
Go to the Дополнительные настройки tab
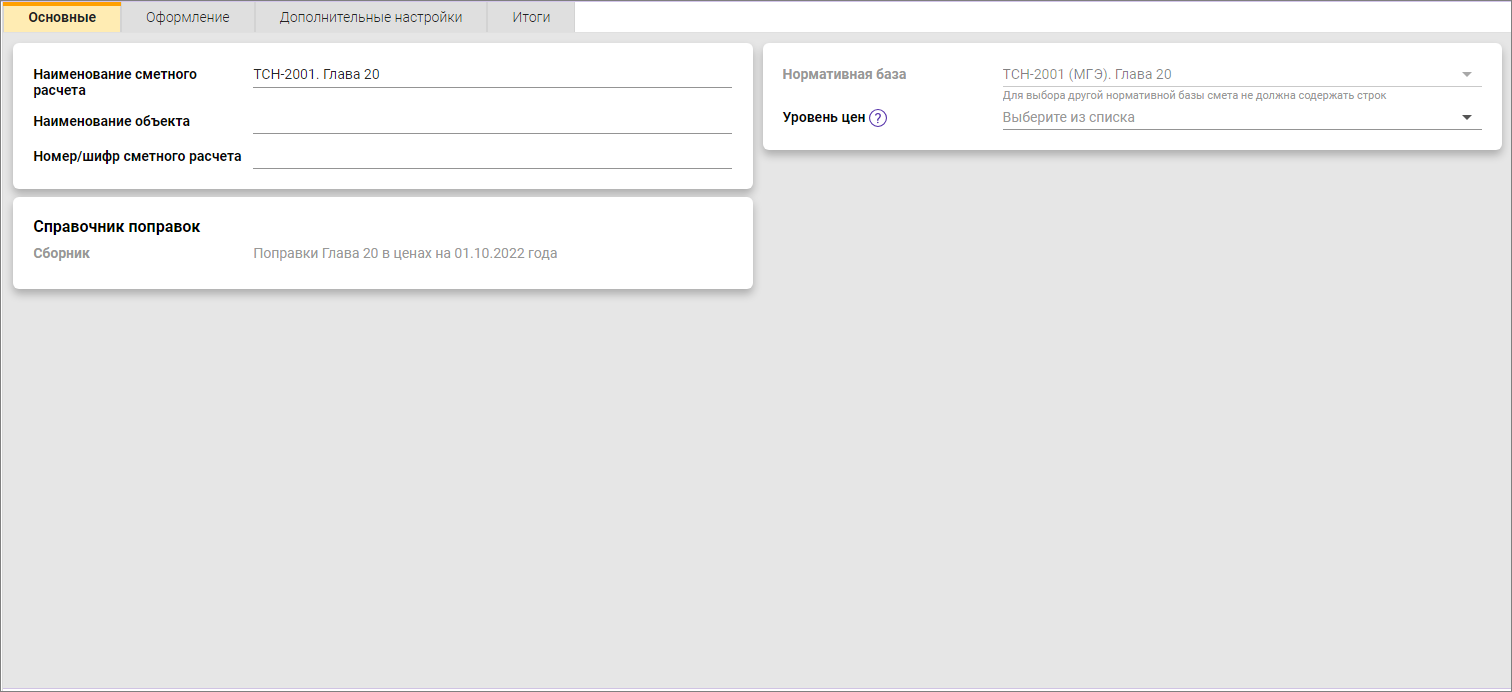pos(370,17)
